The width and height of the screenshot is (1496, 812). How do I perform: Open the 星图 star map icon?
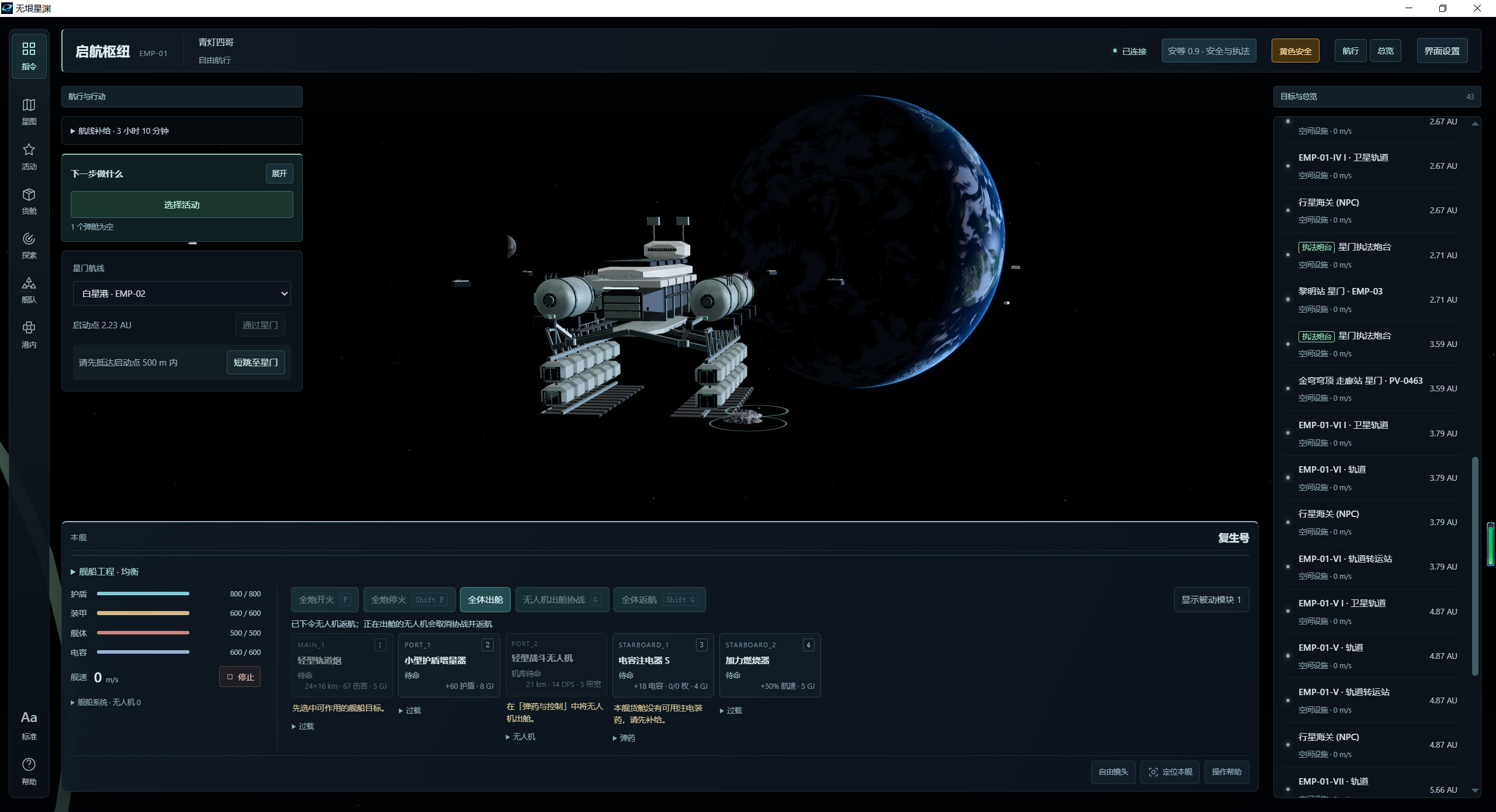(29, 112)
